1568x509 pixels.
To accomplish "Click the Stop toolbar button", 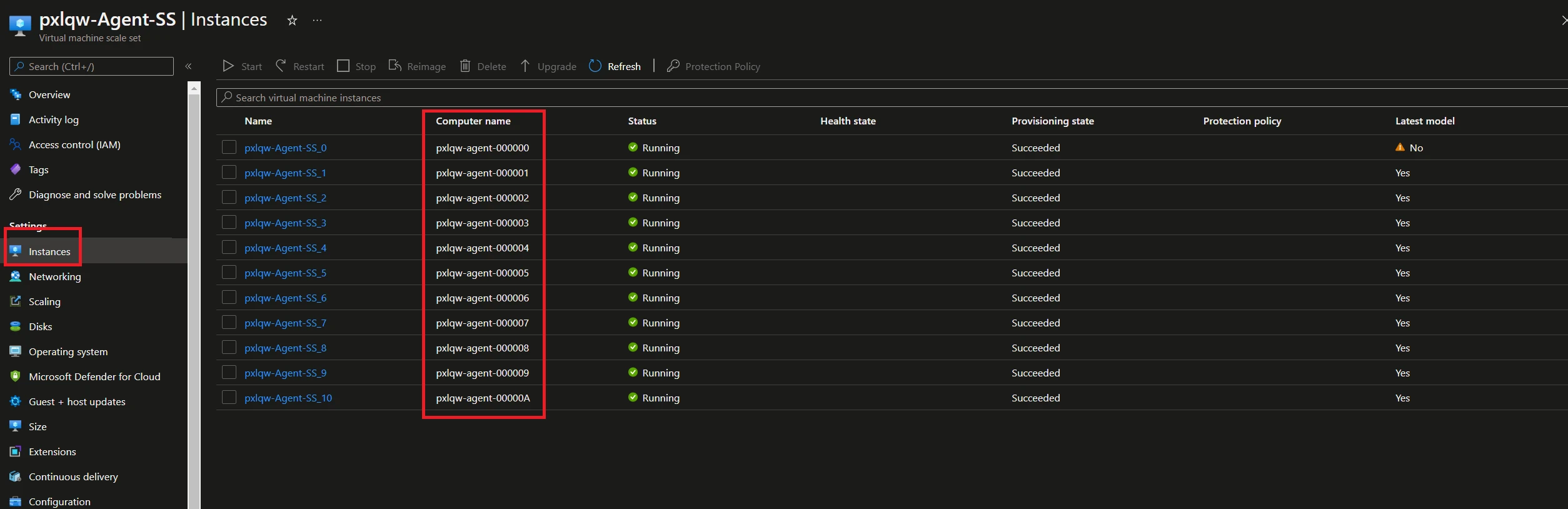I will 356,66.
